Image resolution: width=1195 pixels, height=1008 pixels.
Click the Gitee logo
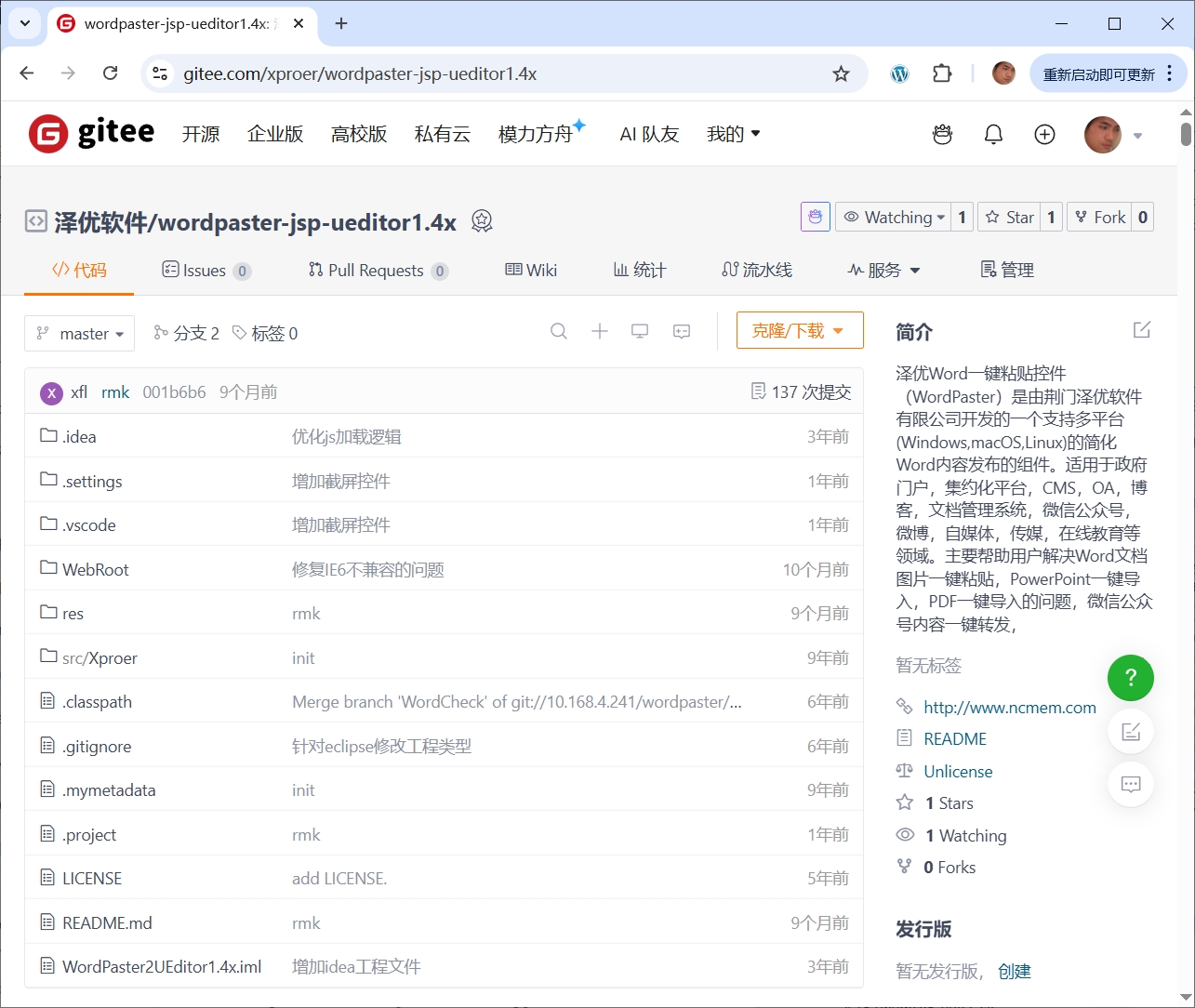click(92, 134)
